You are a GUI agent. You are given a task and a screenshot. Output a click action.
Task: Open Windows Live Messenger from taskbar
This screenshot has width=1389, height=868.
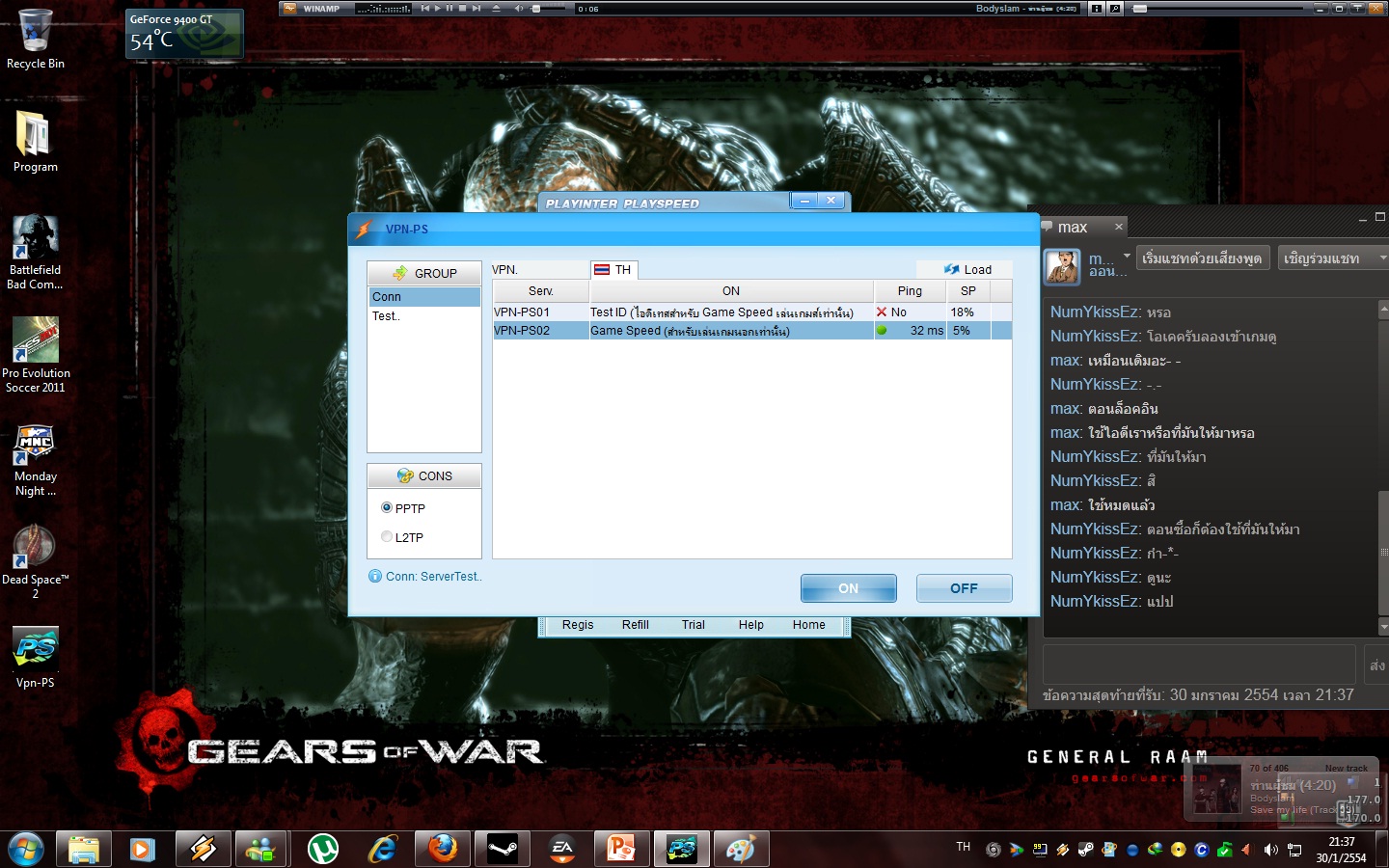[x=261, y=849]
